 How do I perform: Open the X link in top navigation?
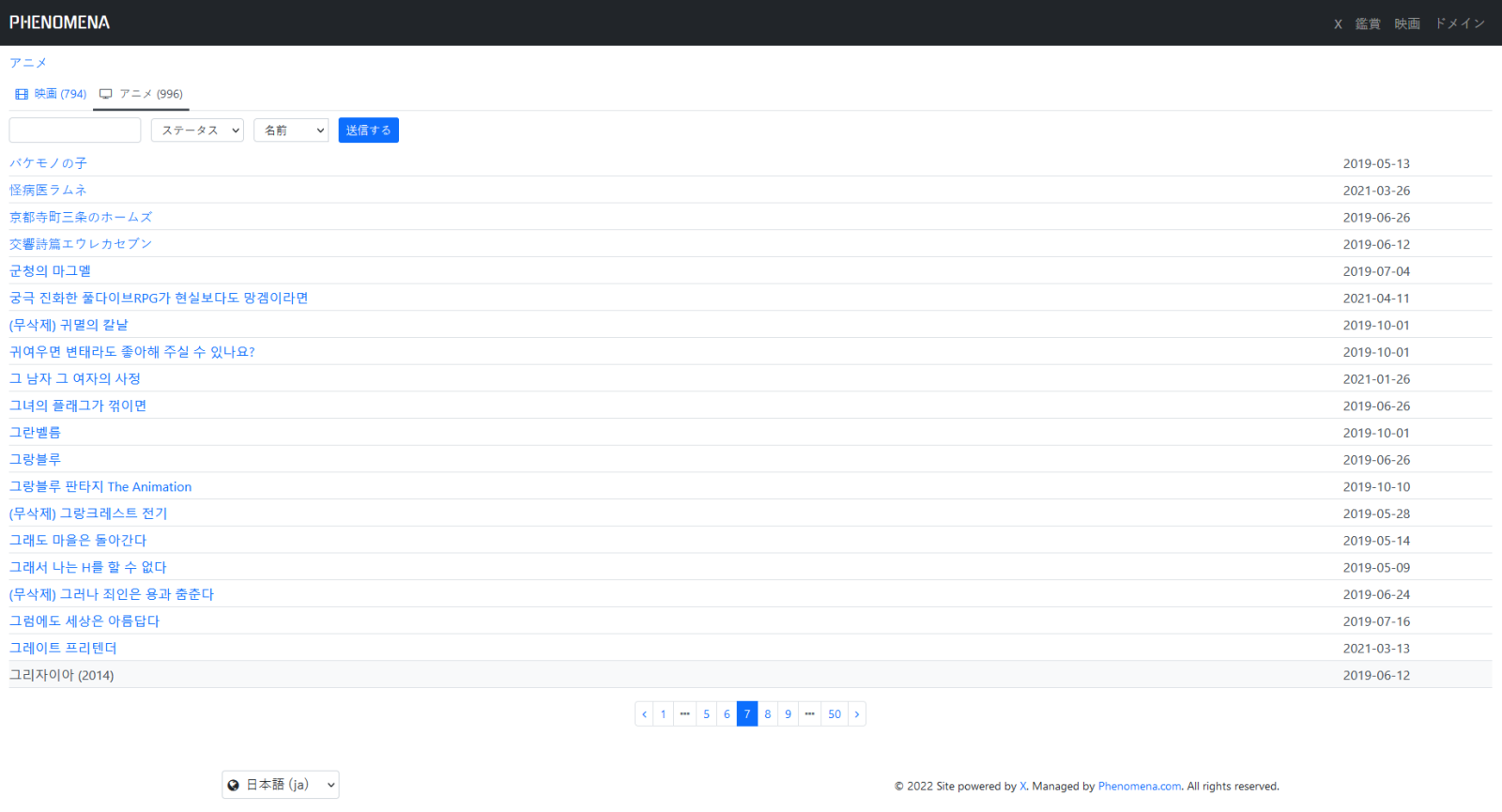[1338, 23]
